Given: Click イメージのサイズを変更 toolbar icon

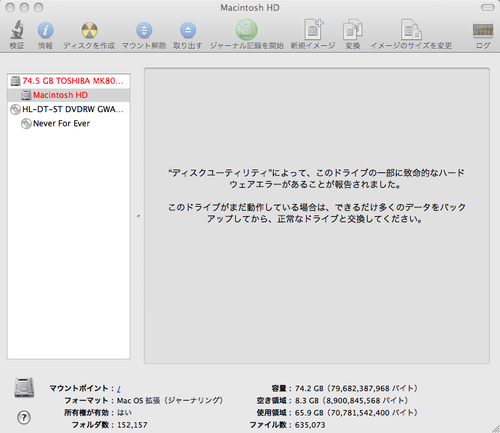Looking at the screenshot, I should click(x=411, y=30).
